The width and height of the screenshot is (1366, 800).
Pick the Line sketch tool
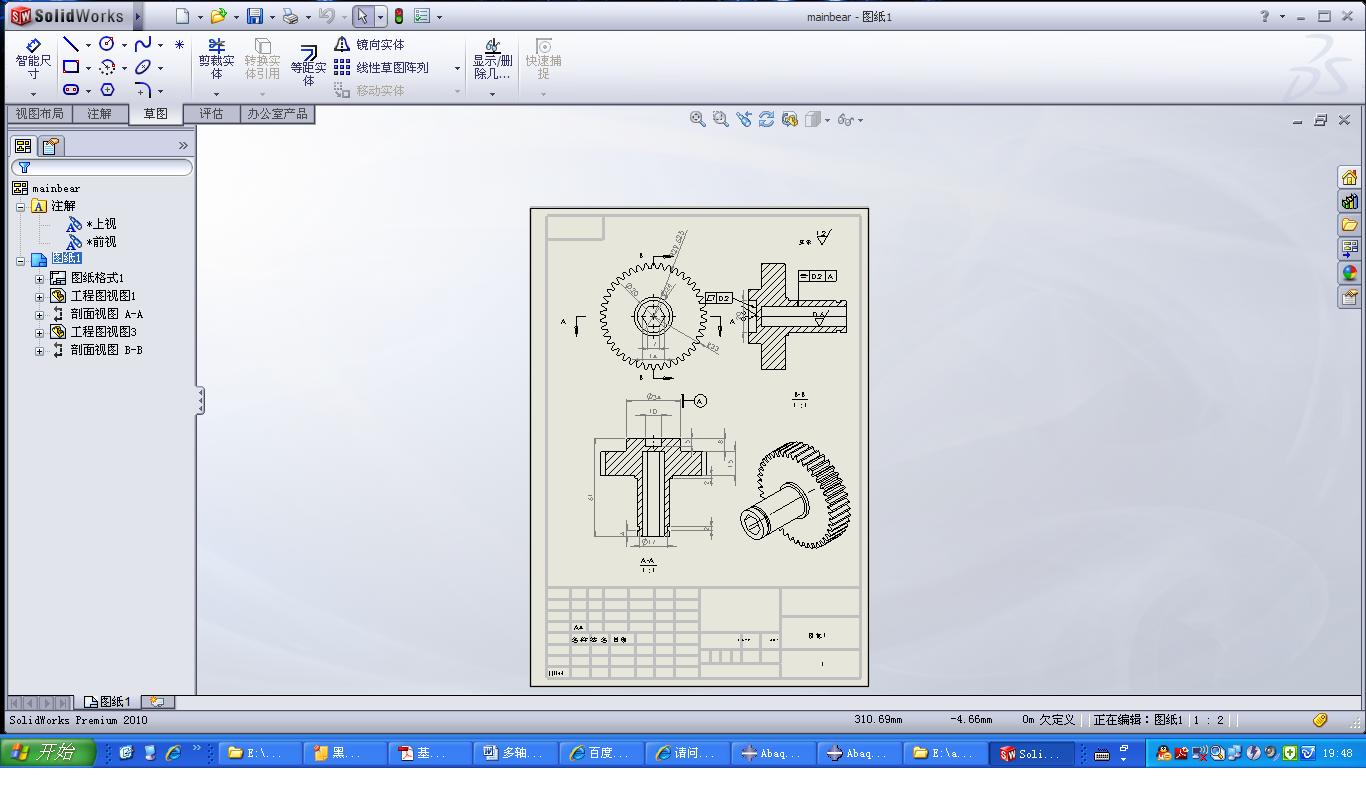coord(70,44)
